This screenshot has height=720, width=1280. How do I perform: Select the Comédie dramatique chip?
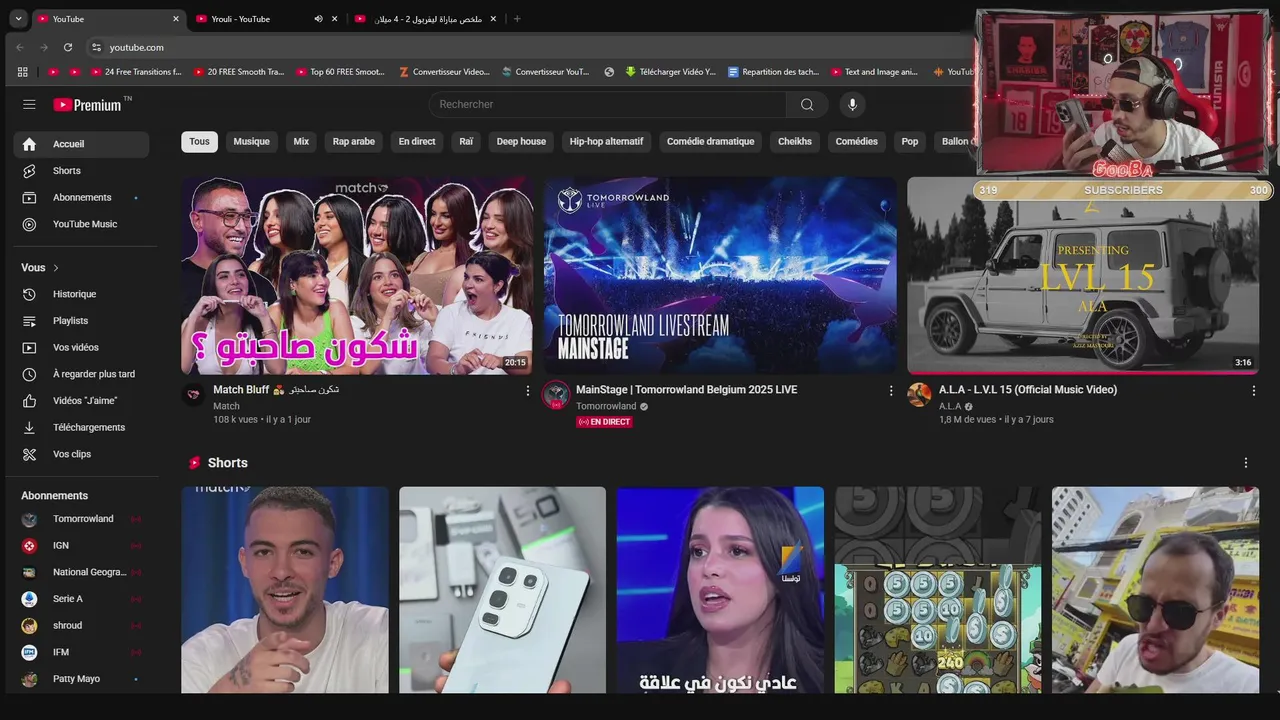[711, 142]
